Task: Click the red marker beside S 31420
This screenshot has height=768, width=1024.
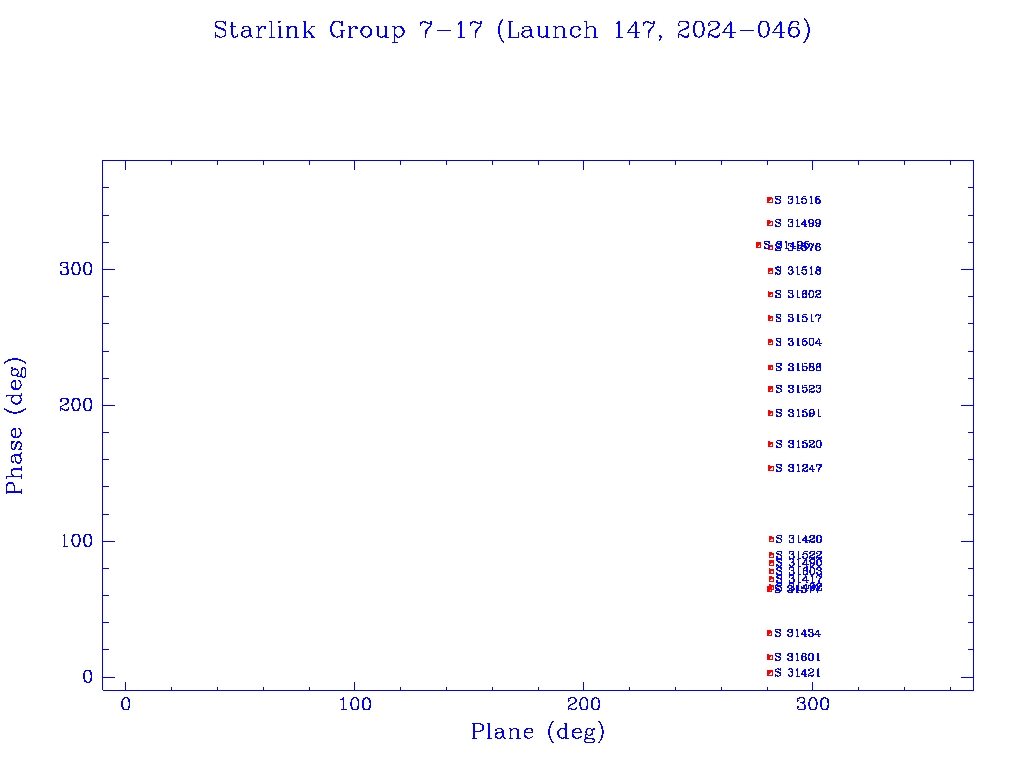Action: [x=771, y=539]
